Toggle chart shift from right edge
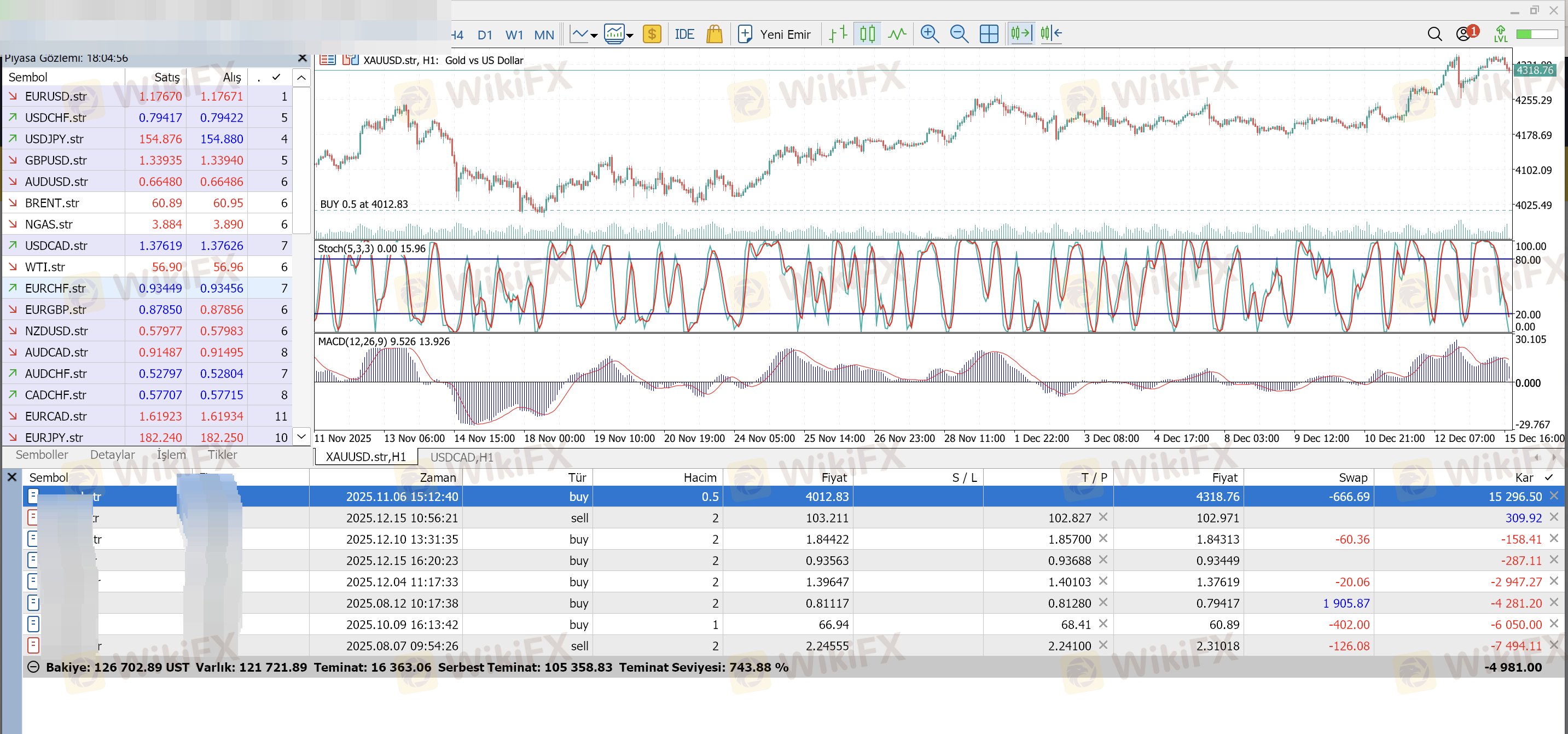The width and height of the screenshot is (1568, 734). pyautogui.click(x=1051, y=34)
